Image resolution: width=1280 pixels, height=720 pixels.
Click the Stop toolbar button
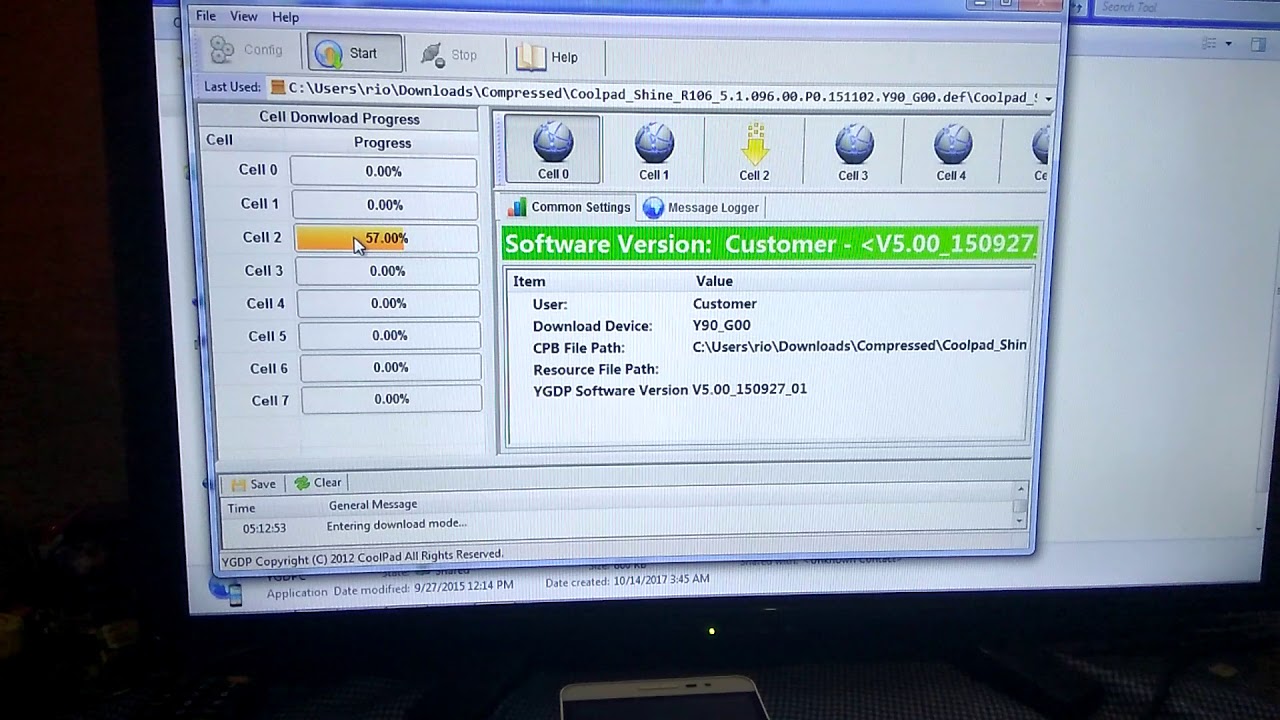(x=449, y=55)
